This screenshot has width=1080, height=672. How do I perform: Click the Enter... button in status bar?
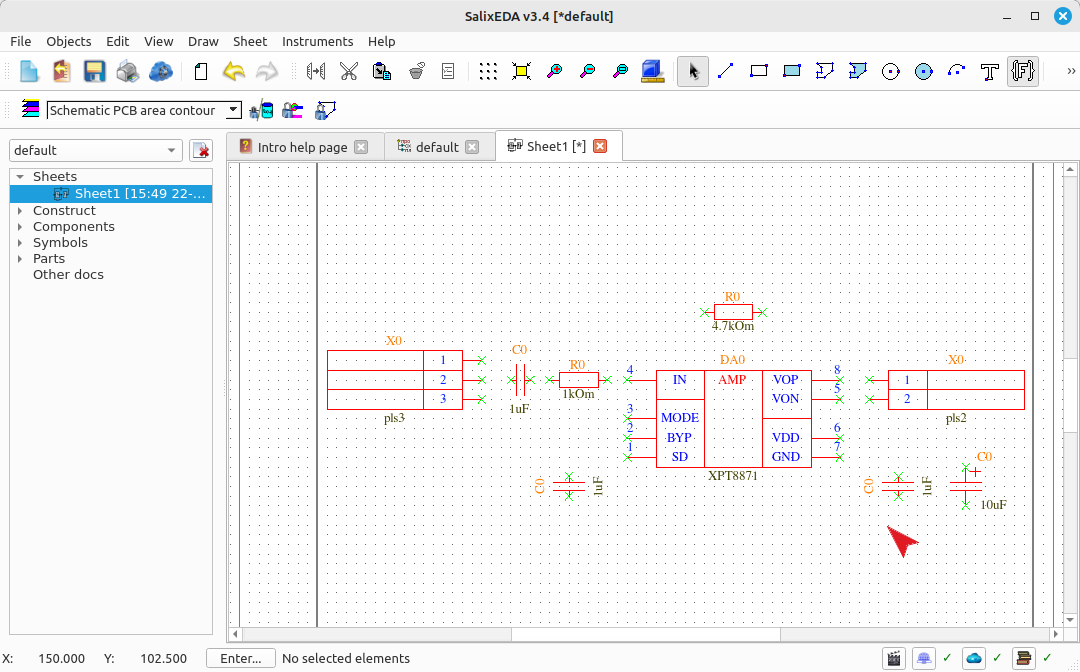(x=240, y=658)
